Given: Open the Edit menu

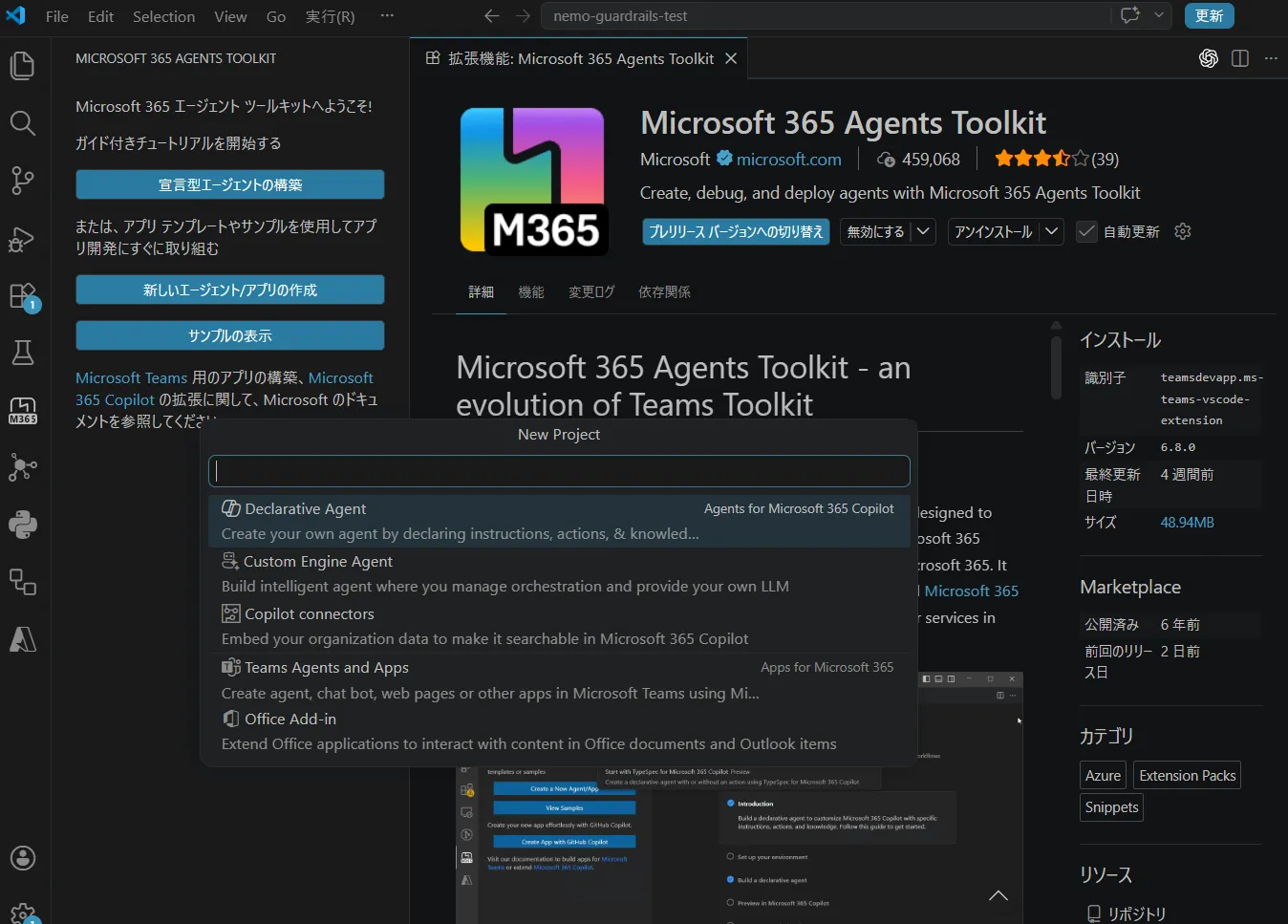Looking at the screenshot, I should point(100,16).
